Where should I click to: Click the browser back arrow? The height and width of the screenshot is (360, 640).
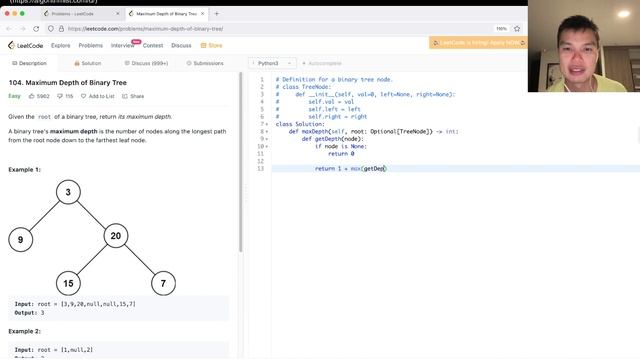9,29
